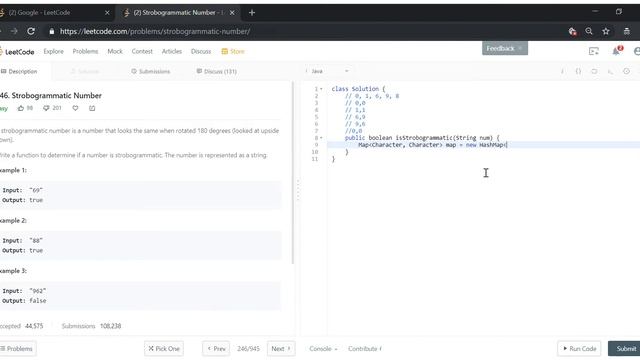Click the extension icon left of zoom magnifier

572,31
